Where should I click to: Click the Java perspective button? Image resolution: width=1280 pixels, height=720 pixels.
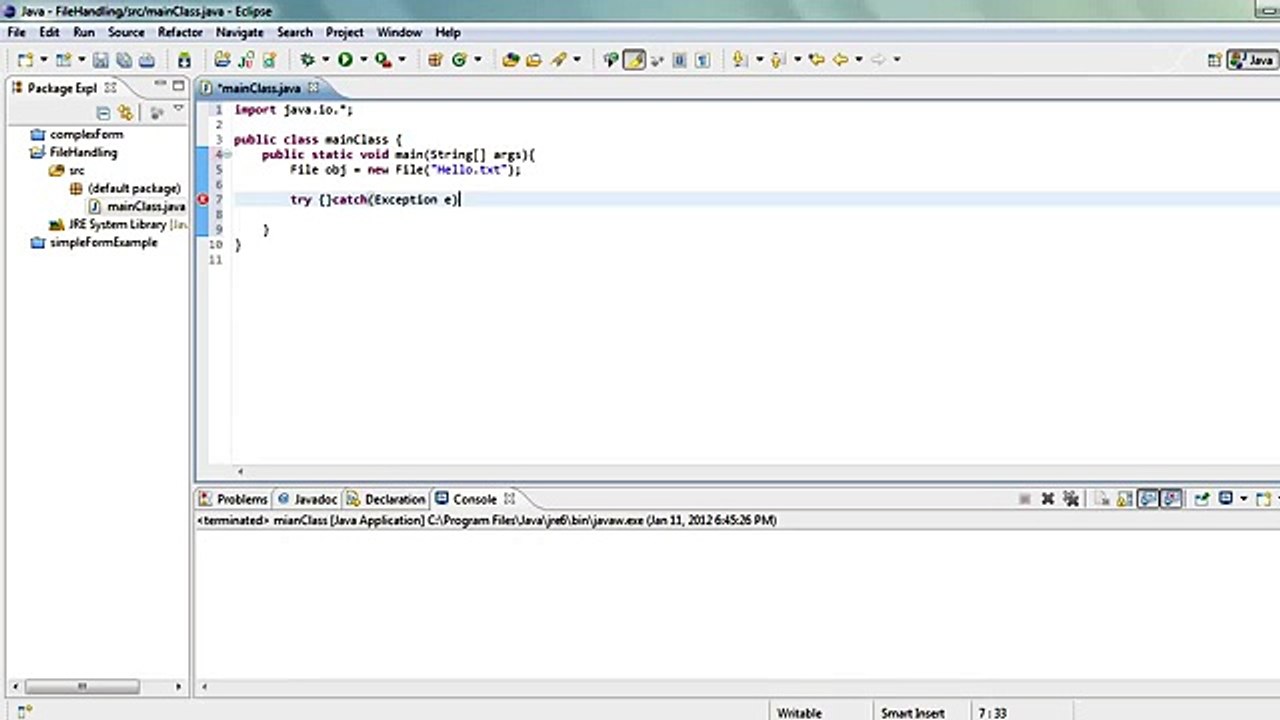tap(1250, 60)
